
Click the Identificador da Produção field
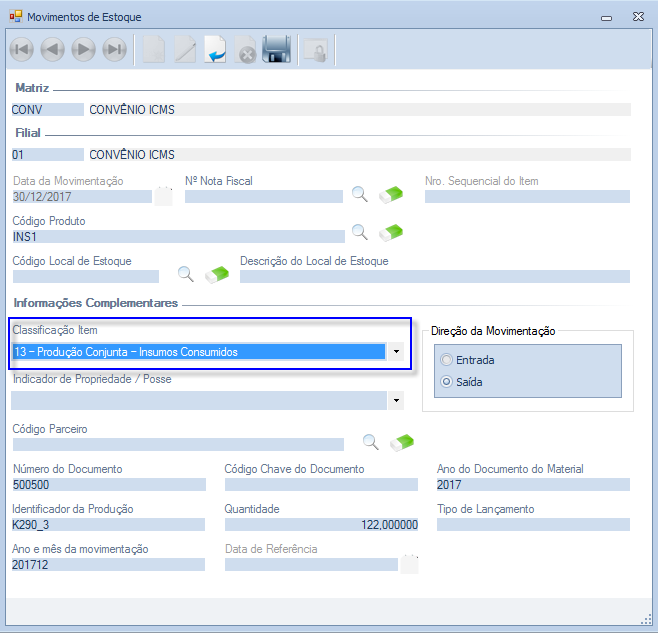pyautogui.click(x=108, y=525)
